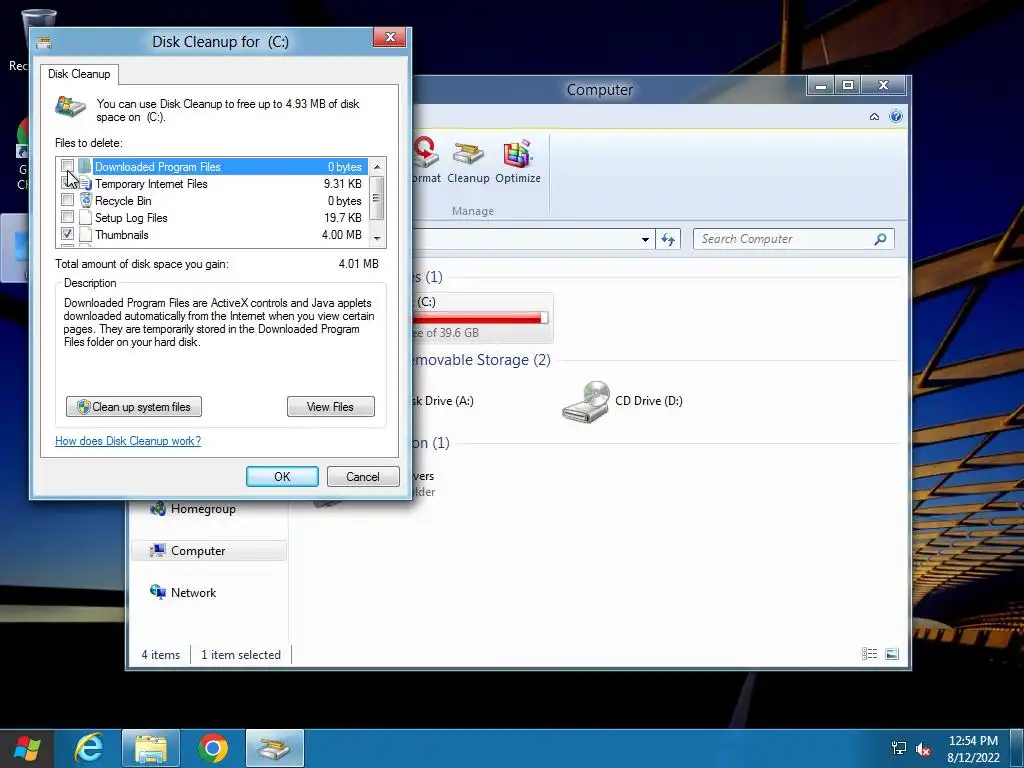
Task: Select the Disk Cleanup tab
Action: [79, 74]
